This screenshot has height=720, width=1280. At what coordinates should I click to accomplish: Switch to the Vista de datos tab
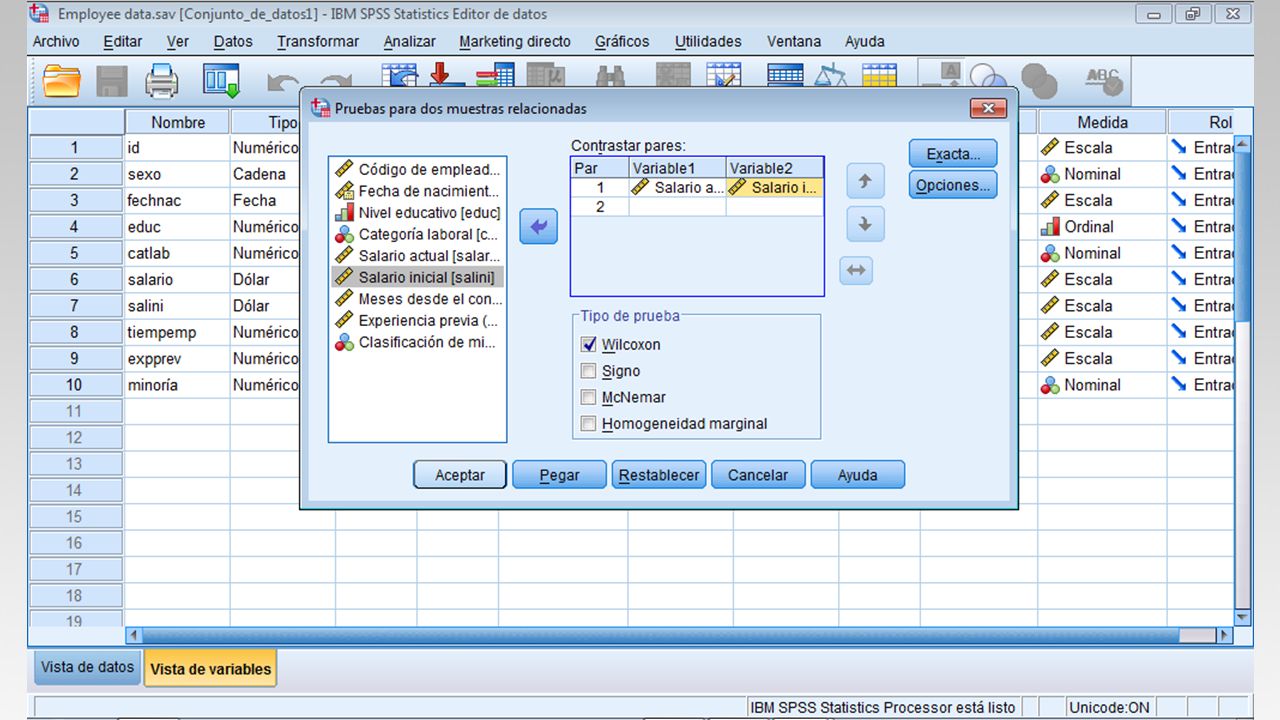pos(88,667)
